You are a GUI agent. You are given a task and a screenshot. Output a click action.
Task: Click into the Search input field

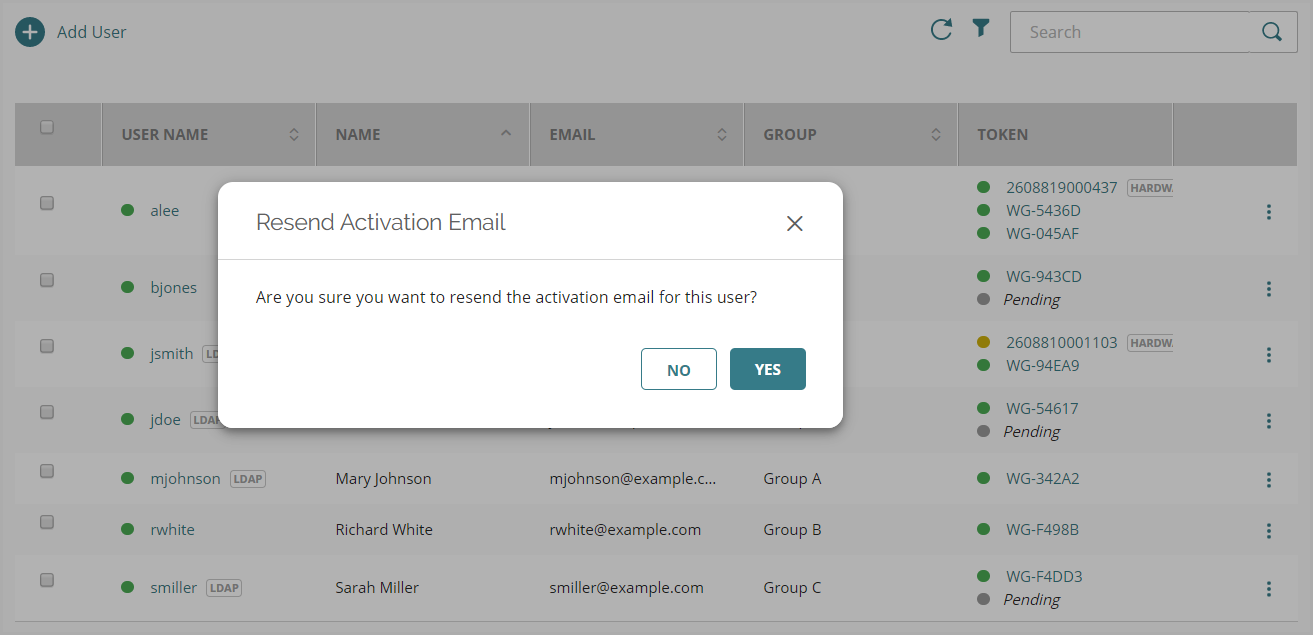pyautogui.click(x=1130, y=32)
